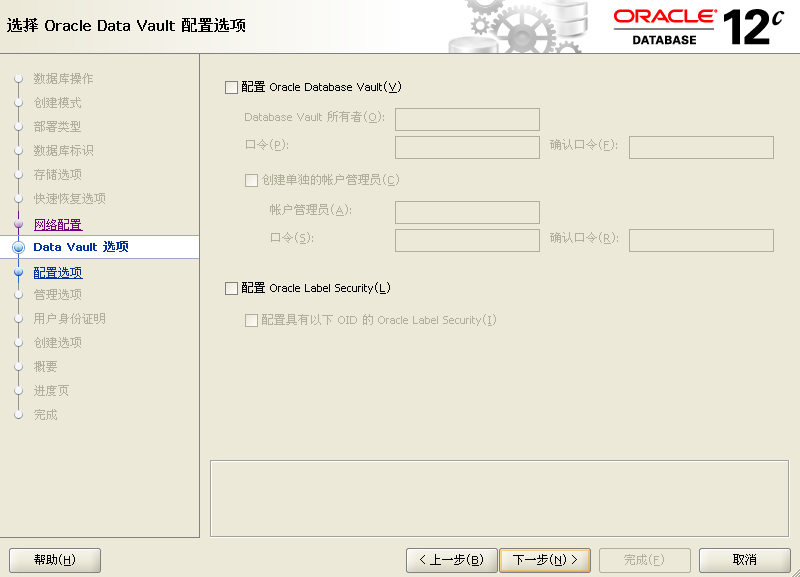Image resolution: width=800 pixels, height=577 pixels.
Task: Focus the 口令(S) password field
Action: pyautogui.click(x=467, y=240)
